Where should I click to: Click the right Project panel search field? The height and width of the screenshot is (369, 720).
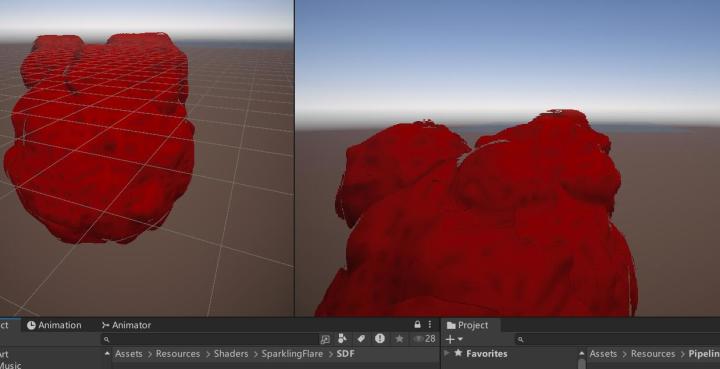617,339
